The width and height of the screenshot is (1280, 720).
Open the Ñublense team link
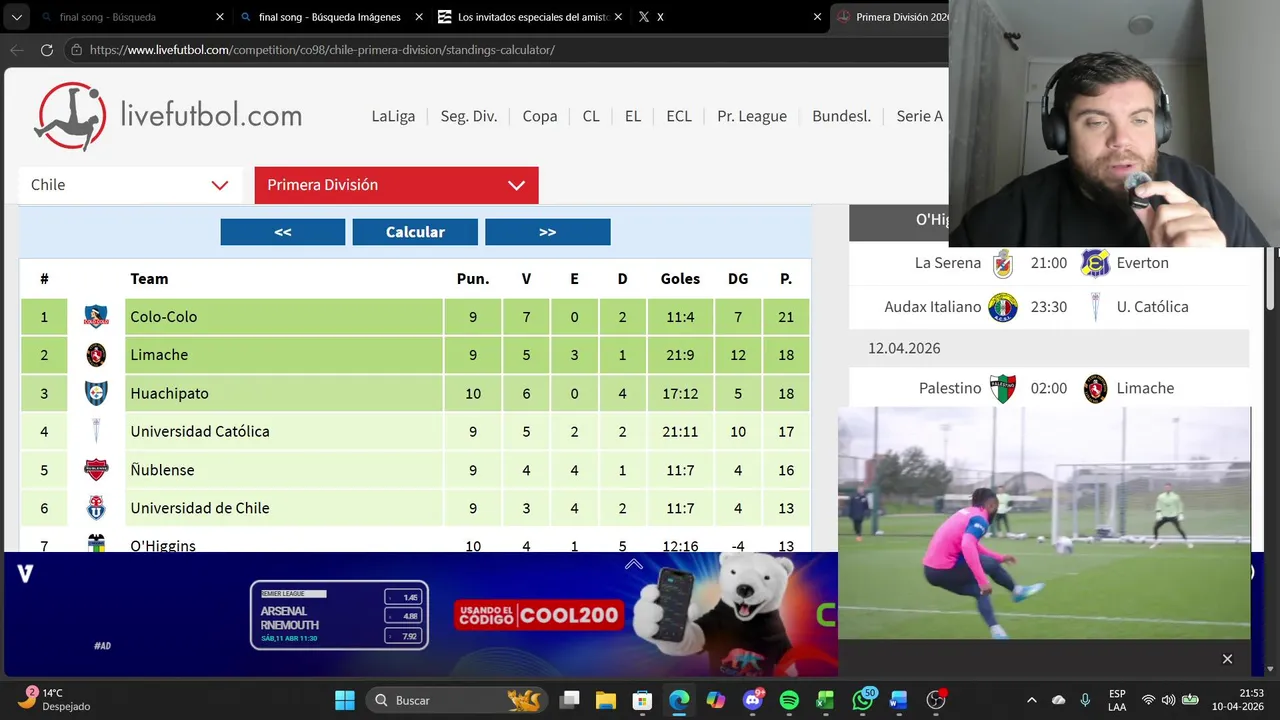pyautogui.click(x=162, y=470)
